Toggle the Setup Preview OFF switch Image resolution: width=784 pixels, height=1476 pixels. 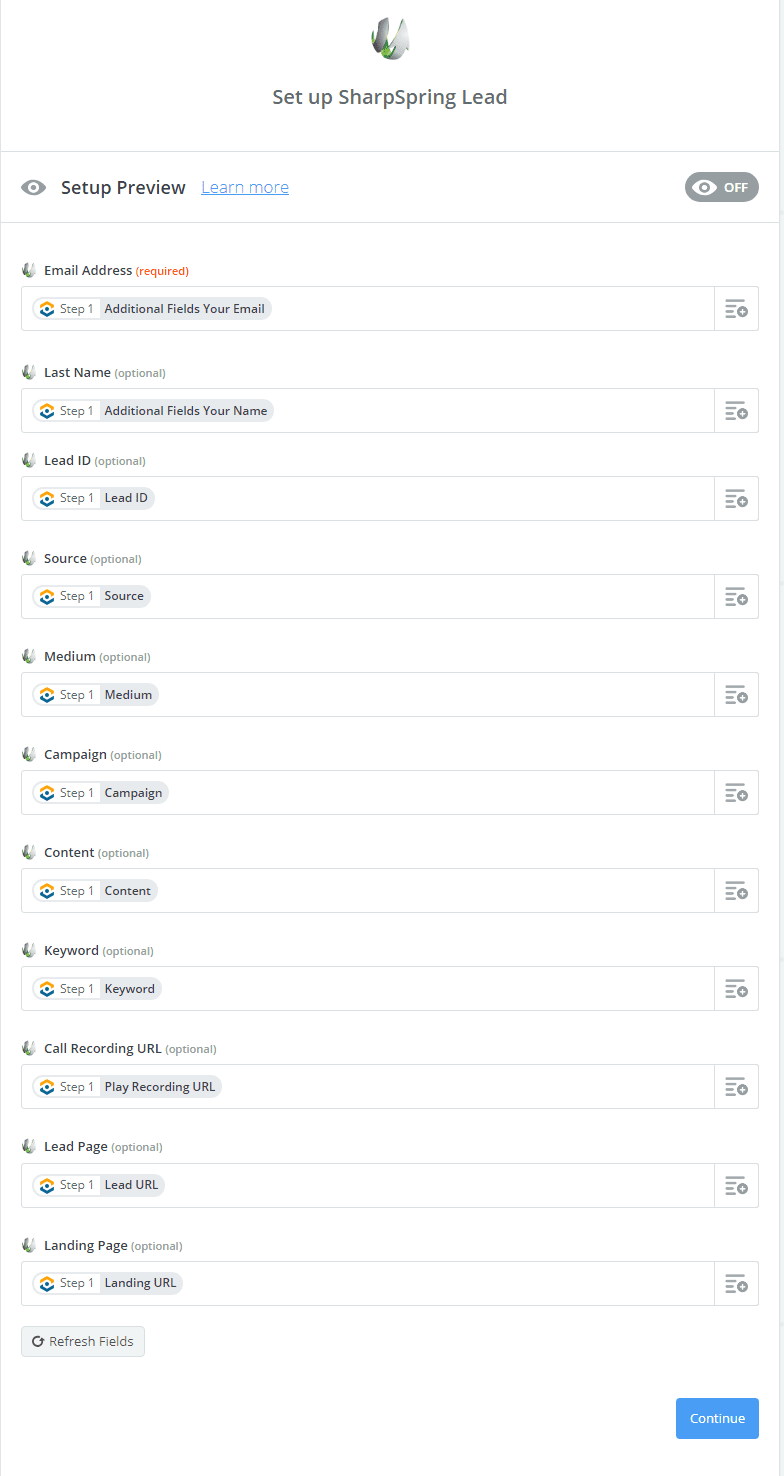(722, 187)
